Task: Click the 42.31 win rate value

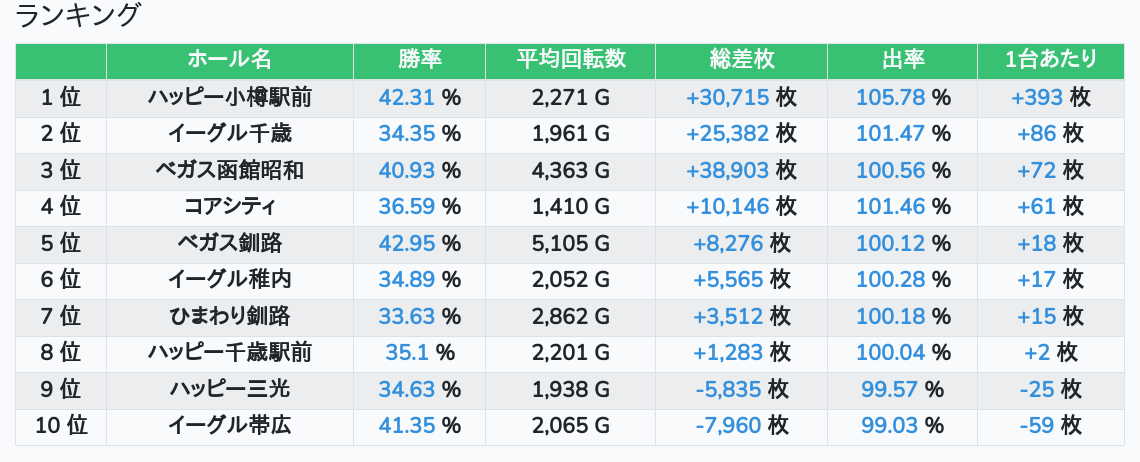Action: coord(407,97)
